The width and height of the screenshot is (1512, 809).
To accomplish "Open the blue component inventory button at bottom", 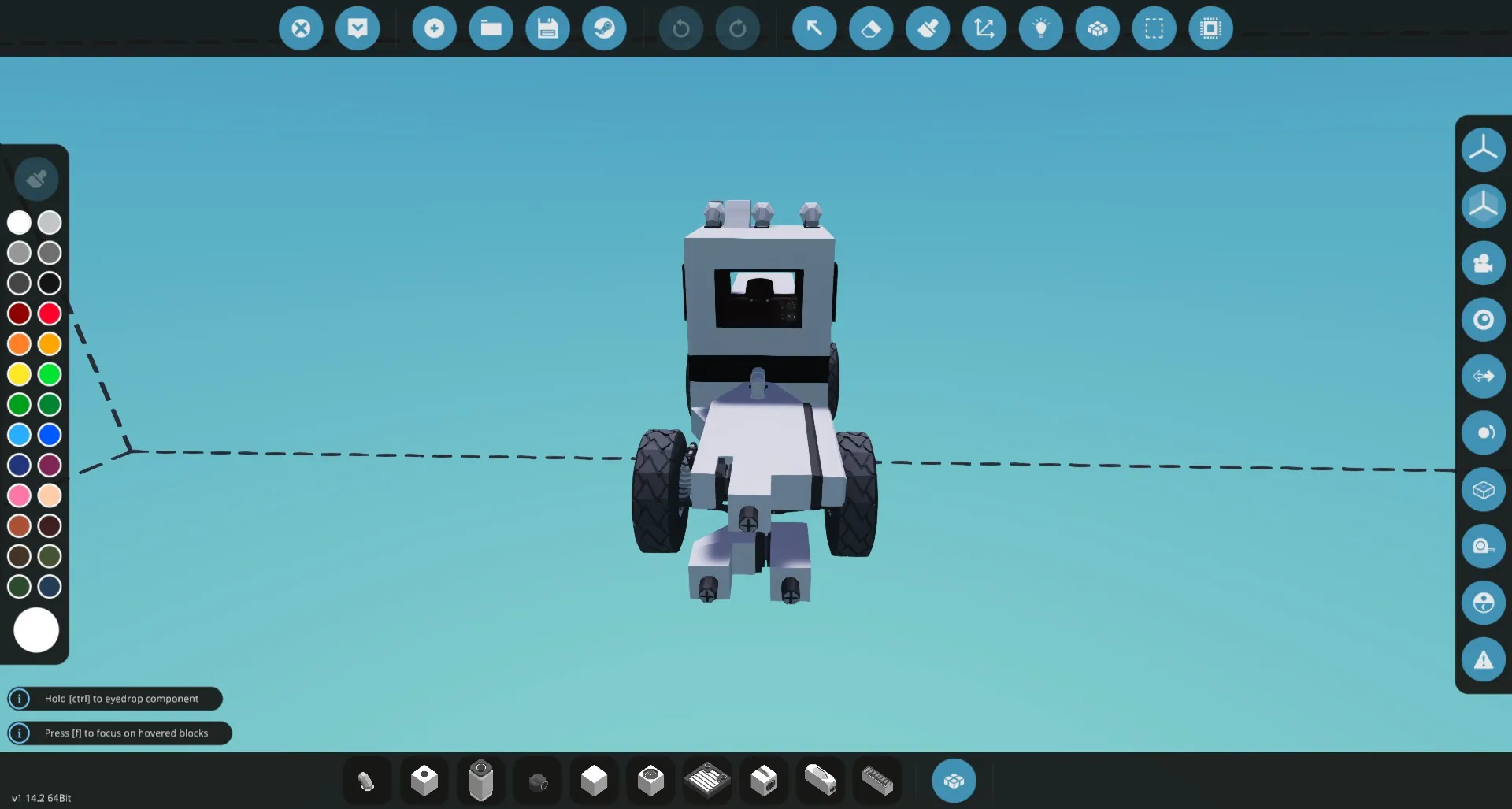I will (x=954, y=781).
